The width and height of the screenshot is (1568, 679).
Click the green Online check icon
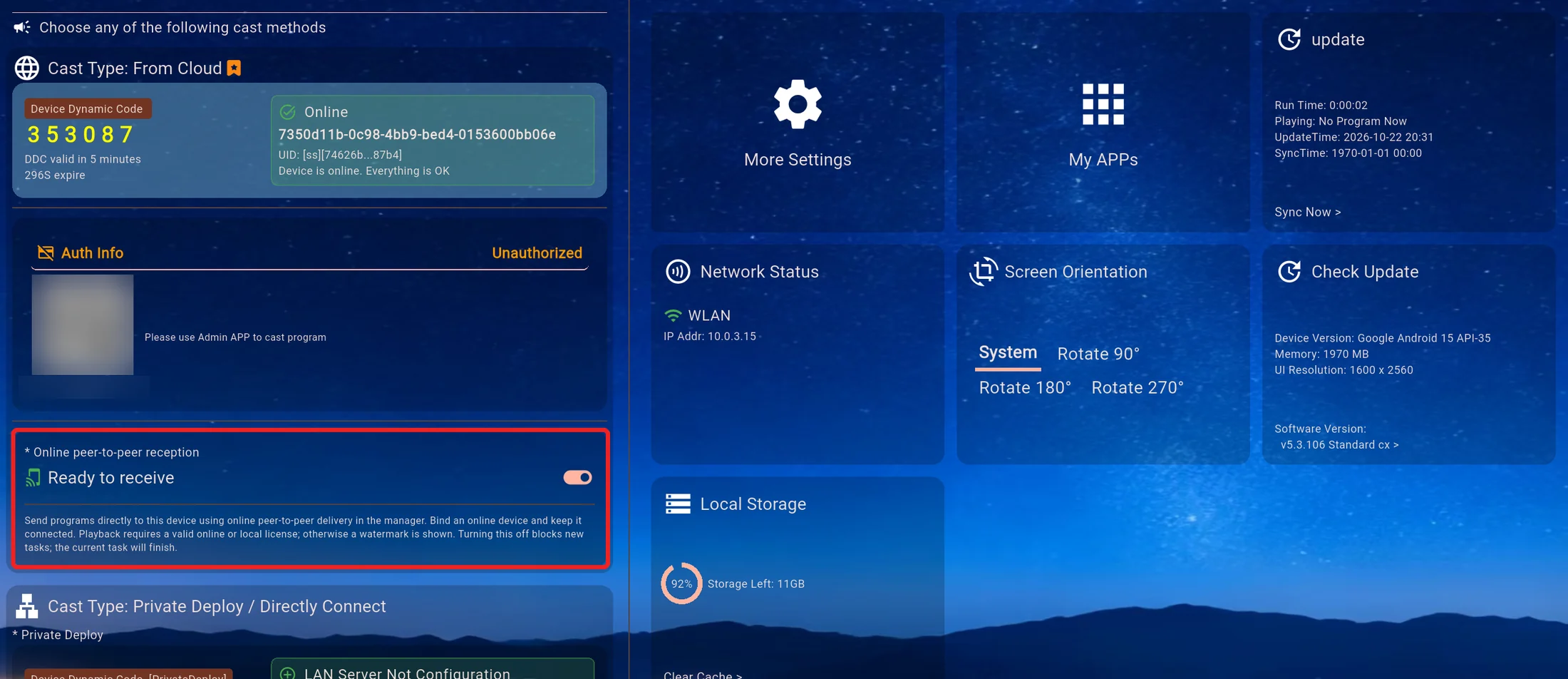(288, 112)
